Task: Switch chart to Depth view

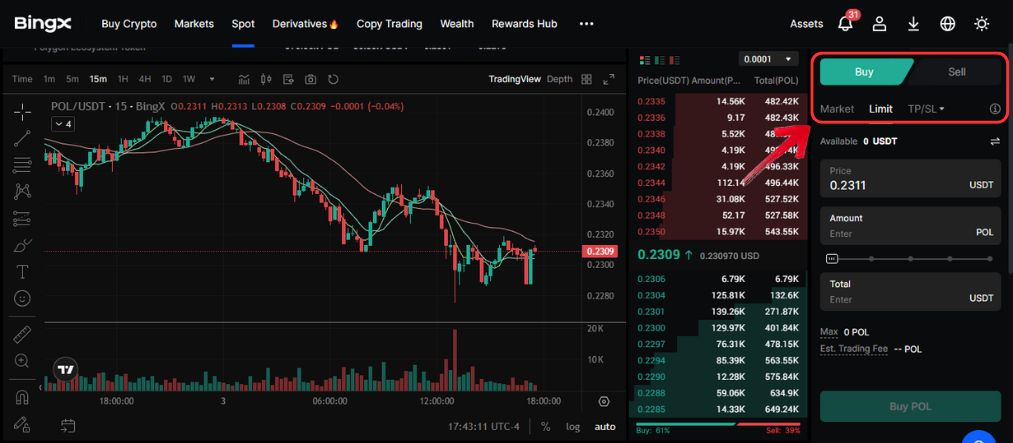Action: click(x=559, y=79)
